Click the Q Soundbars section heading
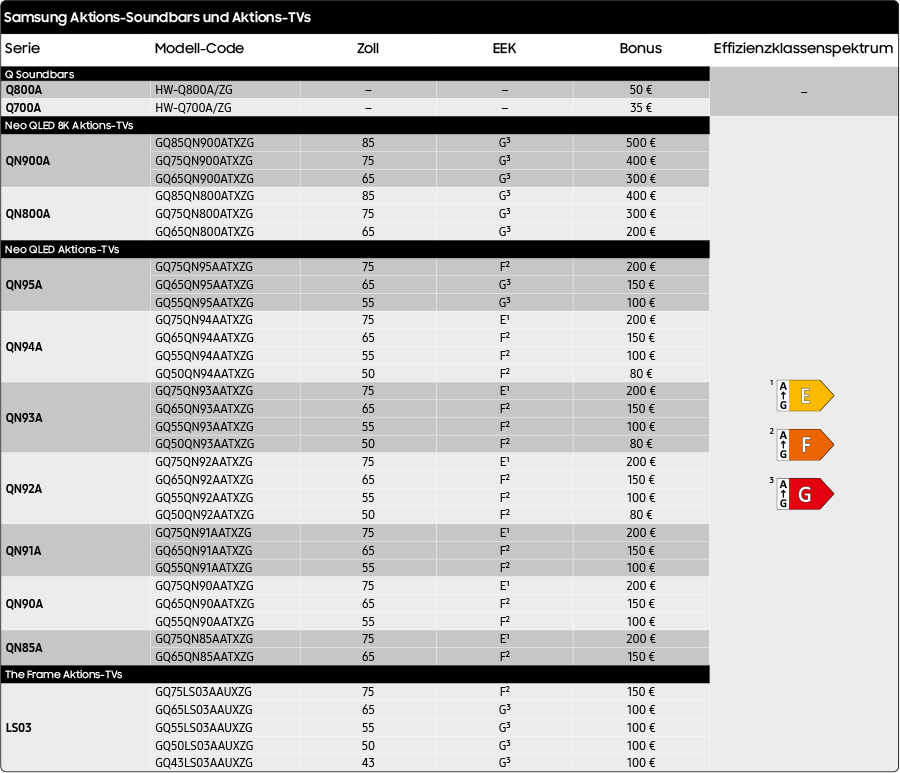Viewport: 900px width, 773px height. coord(40,74)
